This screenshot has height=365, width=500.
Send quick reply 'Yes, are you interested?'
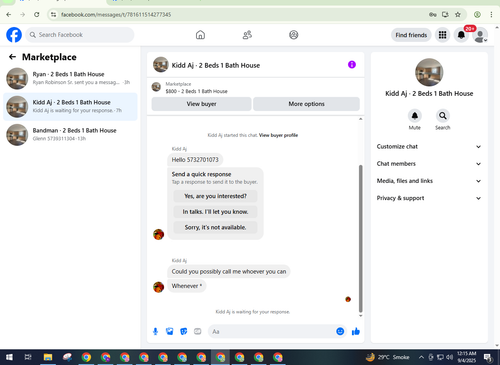pyautogui.click(x=215, y=196)
